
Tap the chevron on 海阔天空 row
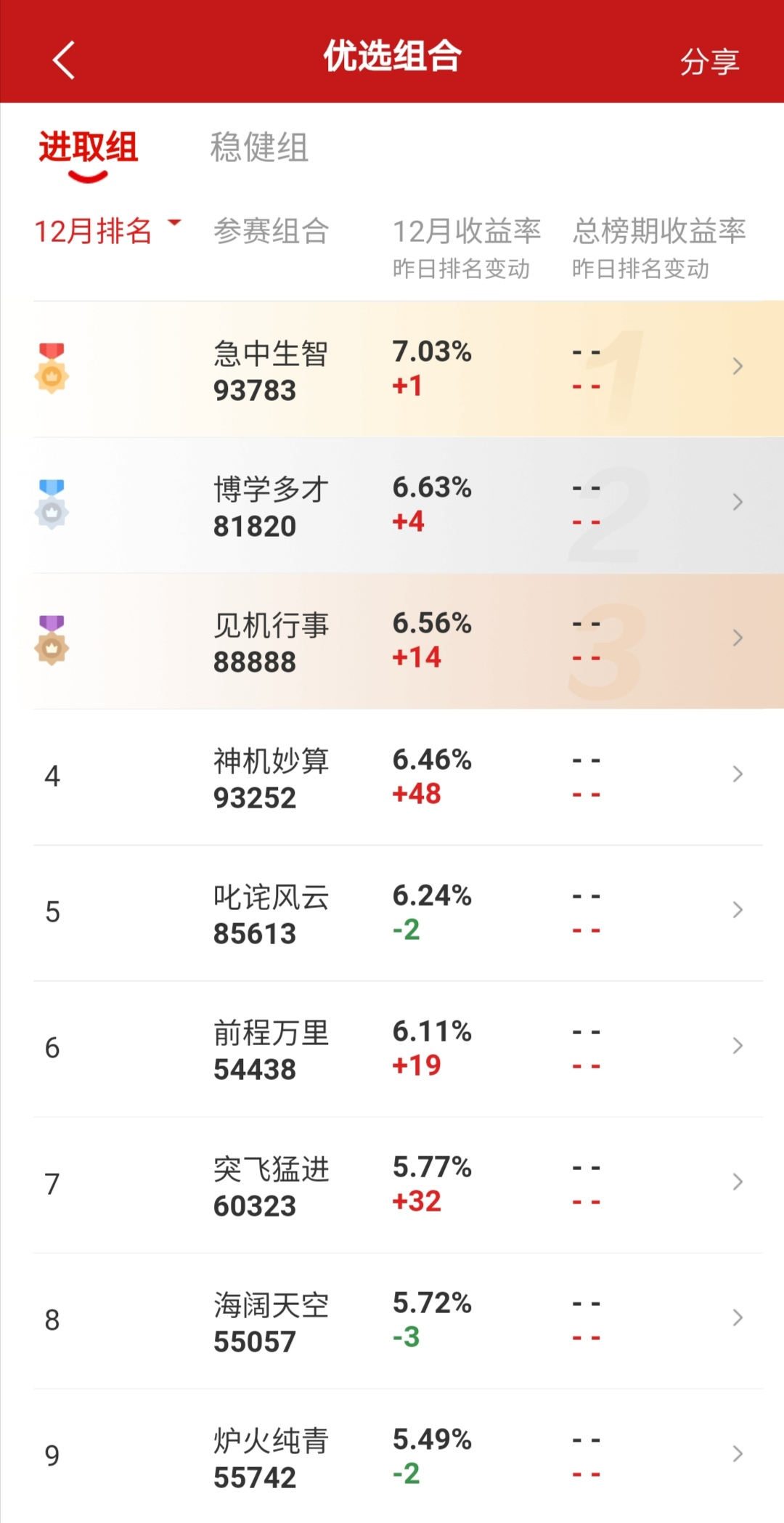(738, 1317)
